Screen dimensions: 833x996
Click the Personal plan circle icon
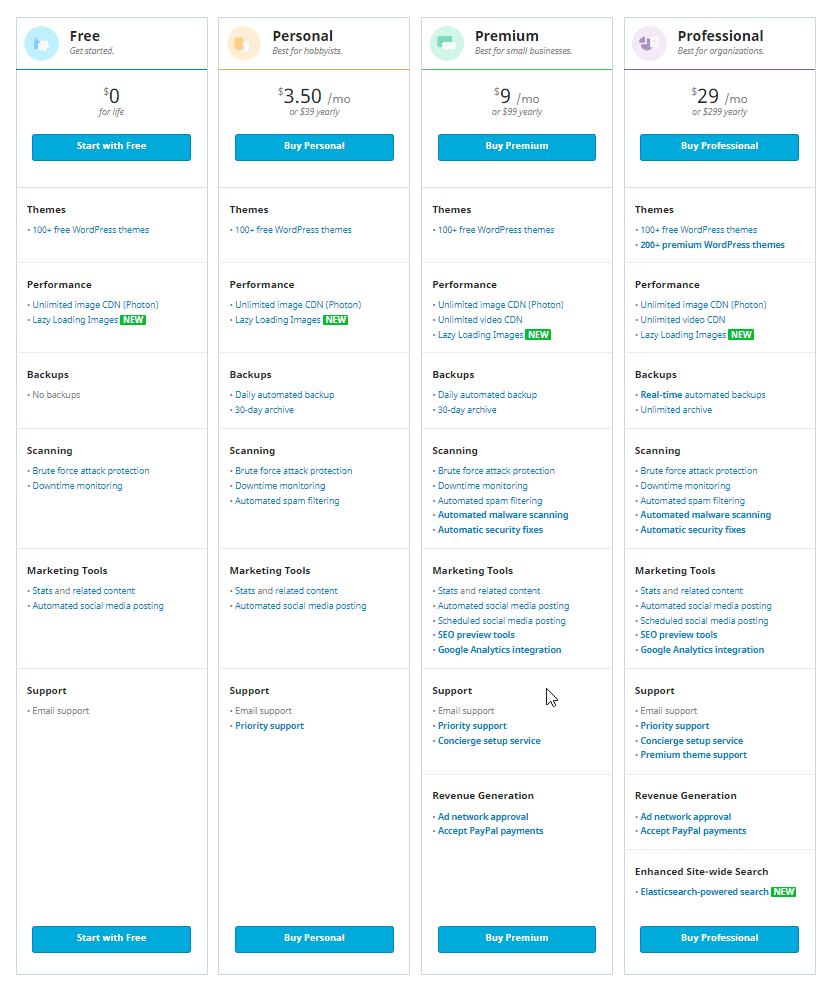(246, 42)
